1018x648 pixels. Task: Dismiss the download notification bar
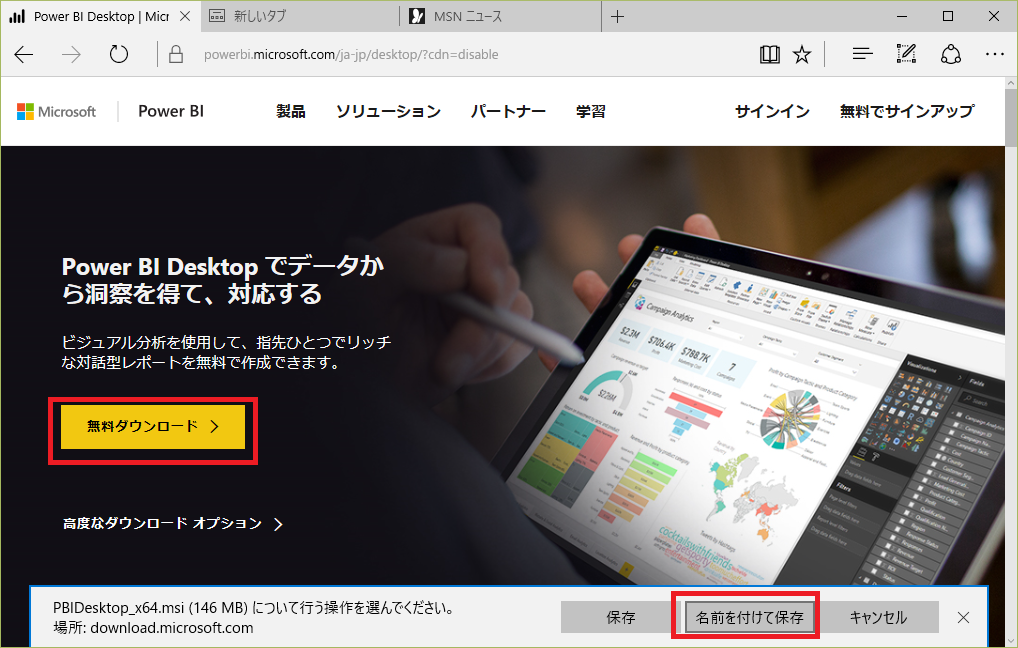(x=963, y=617)
